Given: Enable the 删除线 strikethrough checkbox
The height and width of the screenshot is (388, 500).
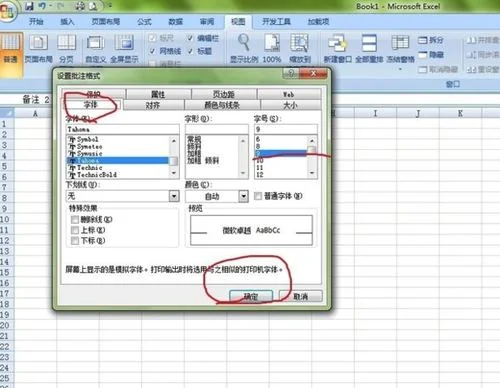Looking at the screenshot, I should pyautogui.click(x=75, y=219).
